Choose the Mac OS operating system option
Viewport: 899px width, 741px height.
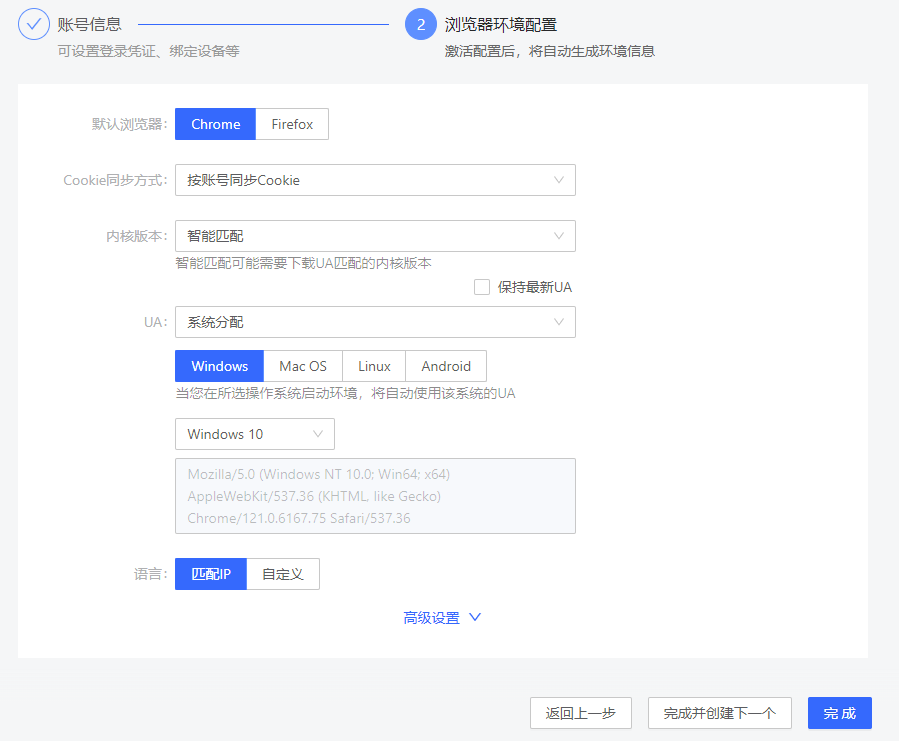pyautogui.click(x=303, y=366)
